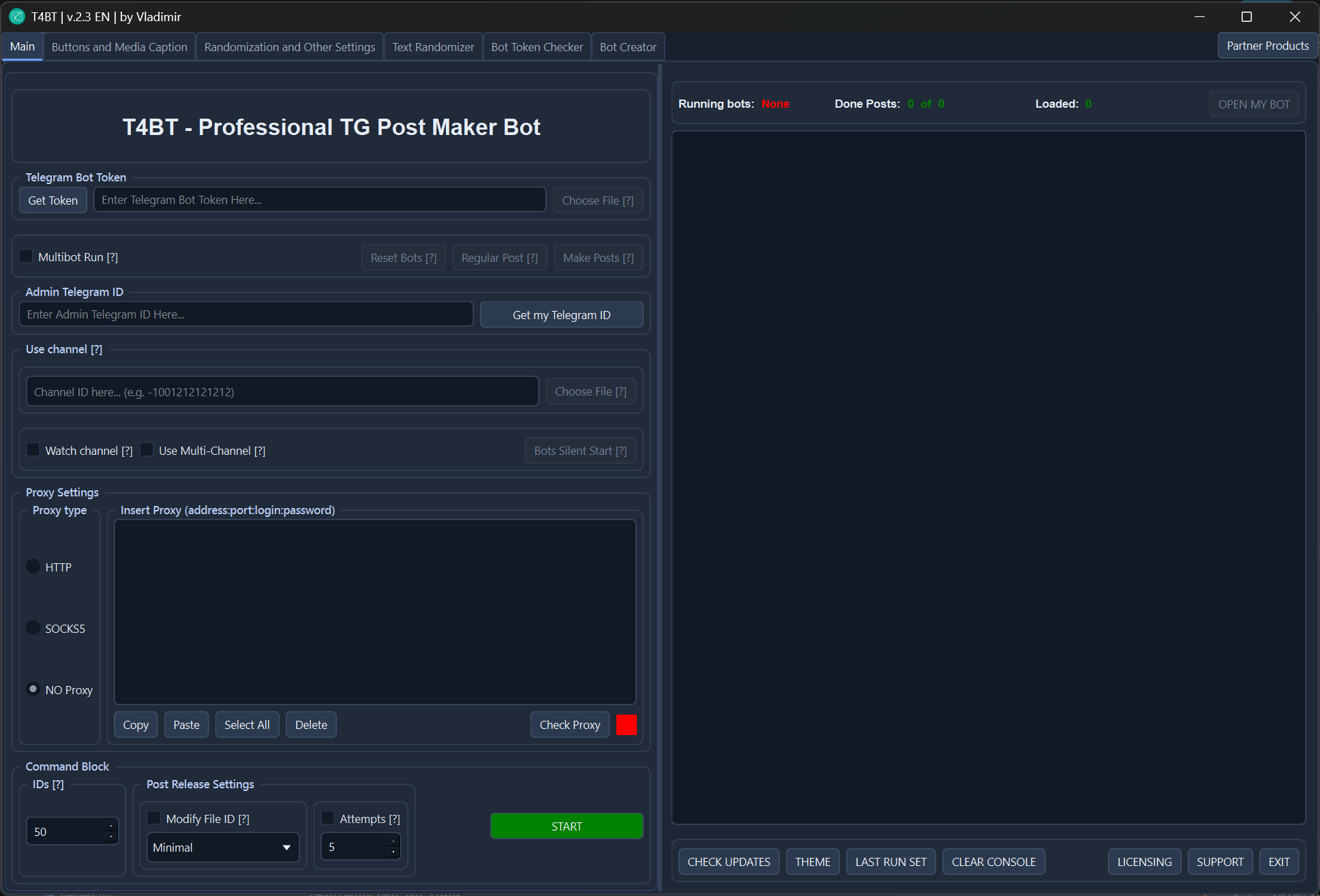Viewport: 1320px width, 896px height.
Task: Click the Running bots 'None' status
Action: click(x=775, y=104)
